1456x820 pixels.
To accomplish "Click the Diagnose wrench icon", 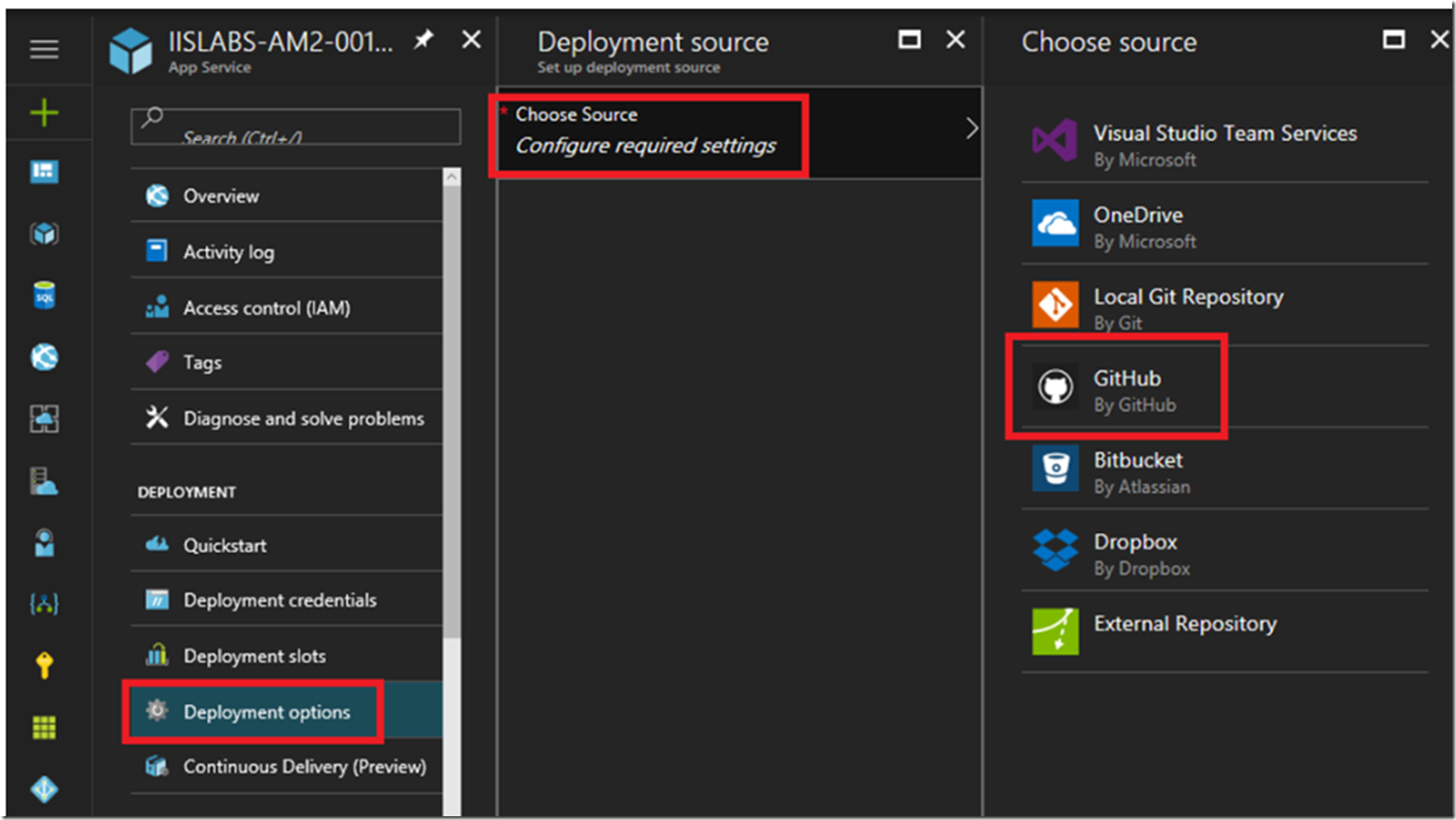I will point(157,417).
